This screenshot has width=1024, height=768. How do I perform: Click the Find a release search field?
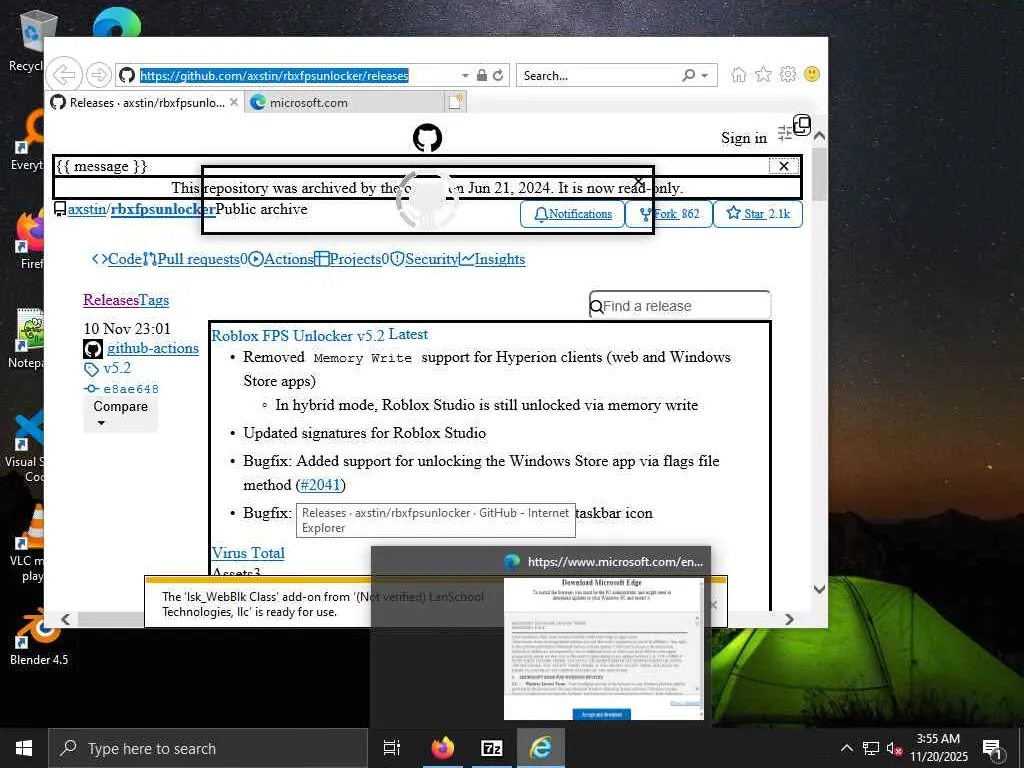click(680, 305)
